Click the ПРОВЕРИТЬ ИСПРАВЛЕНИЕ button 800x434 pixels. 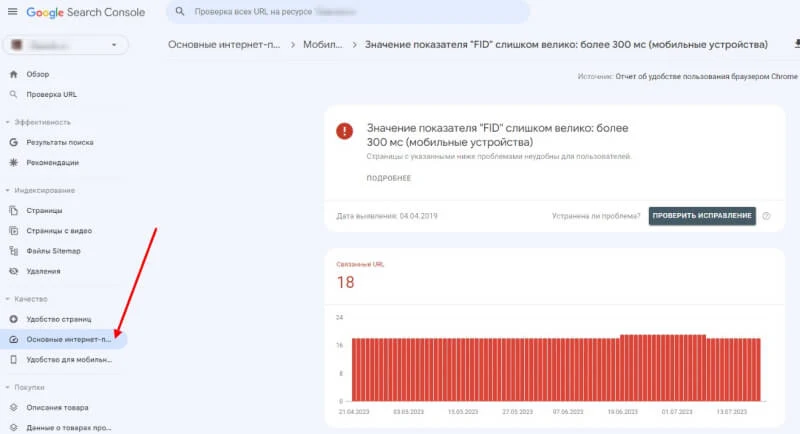click(x=702, y=216)
